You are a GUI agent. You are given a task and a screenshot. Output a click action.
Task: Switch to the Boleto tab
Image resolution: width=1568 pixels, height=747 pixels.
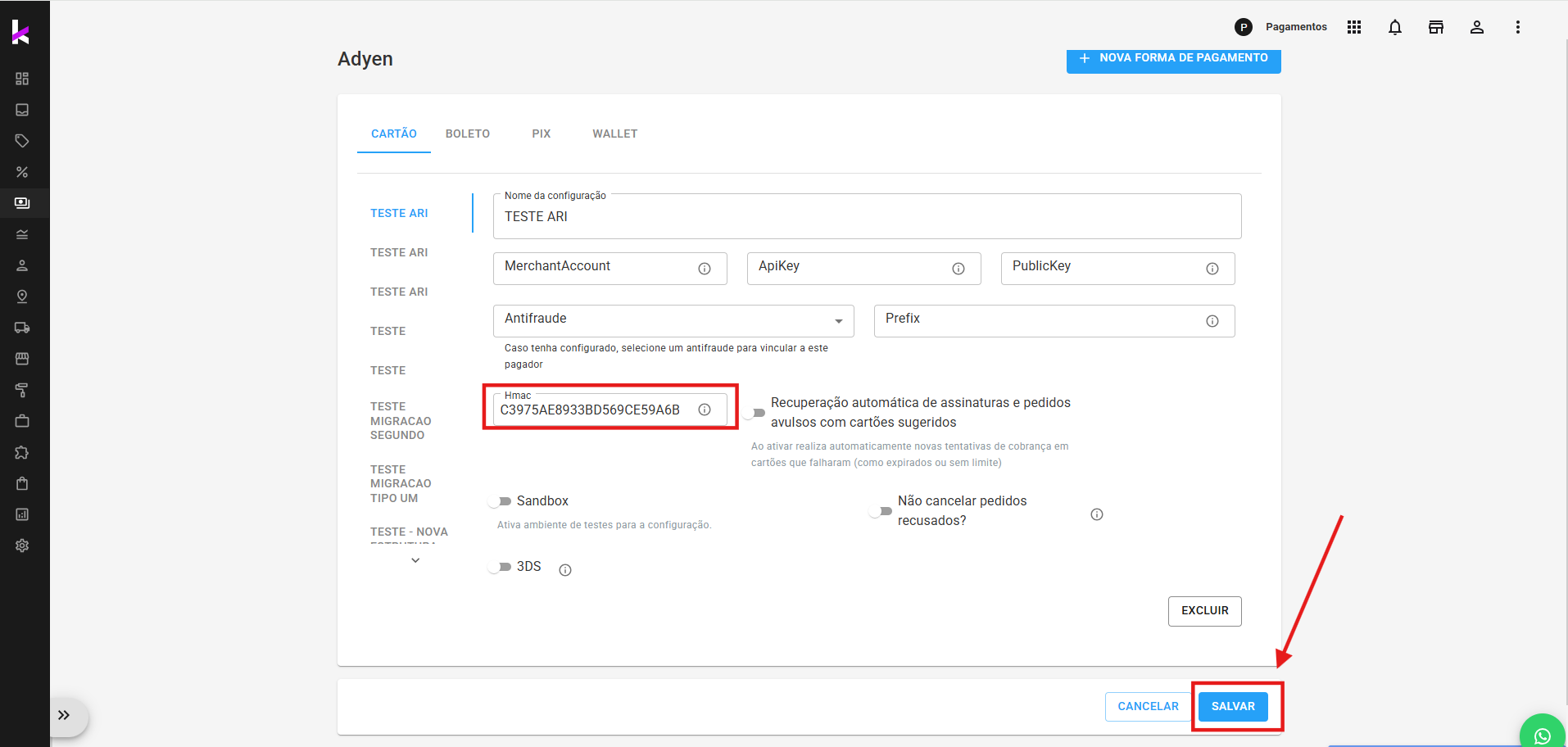(x=468, y=134)
